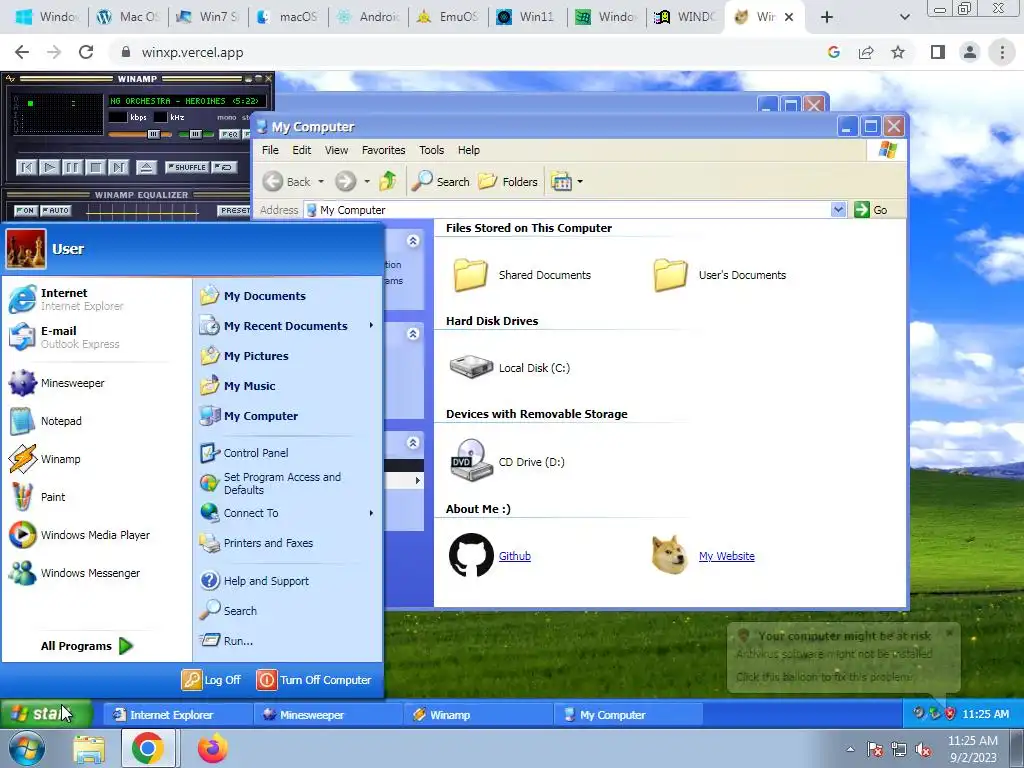
Task: Open File menu in My Computer
Action: [270, 150]
